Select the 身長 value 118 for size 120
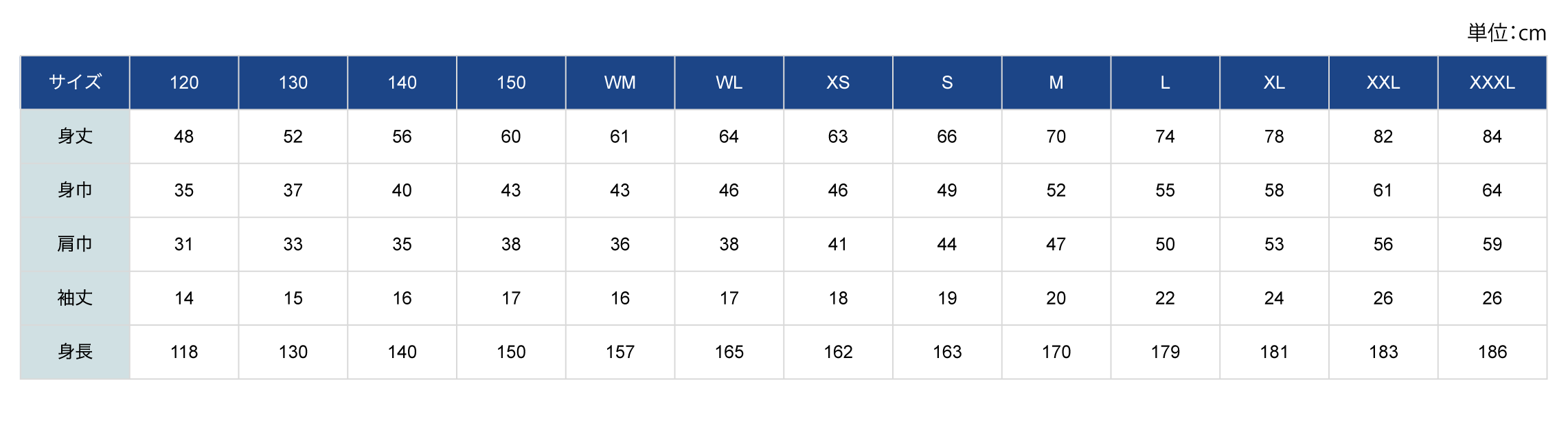1568x435 pixels. [x=184, y=352]
